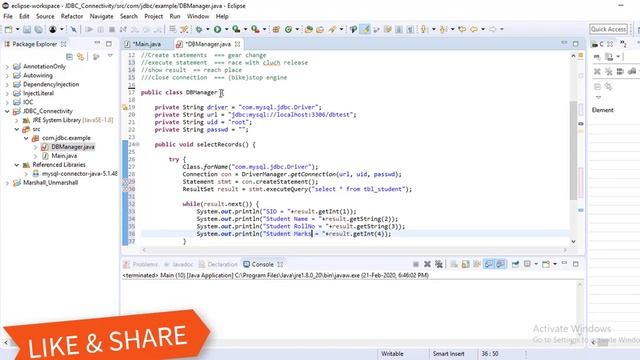Toggle Link with Editor in Package Explorer
The height and width of the screenshot is (360, 640).
[x=80, y=57]
